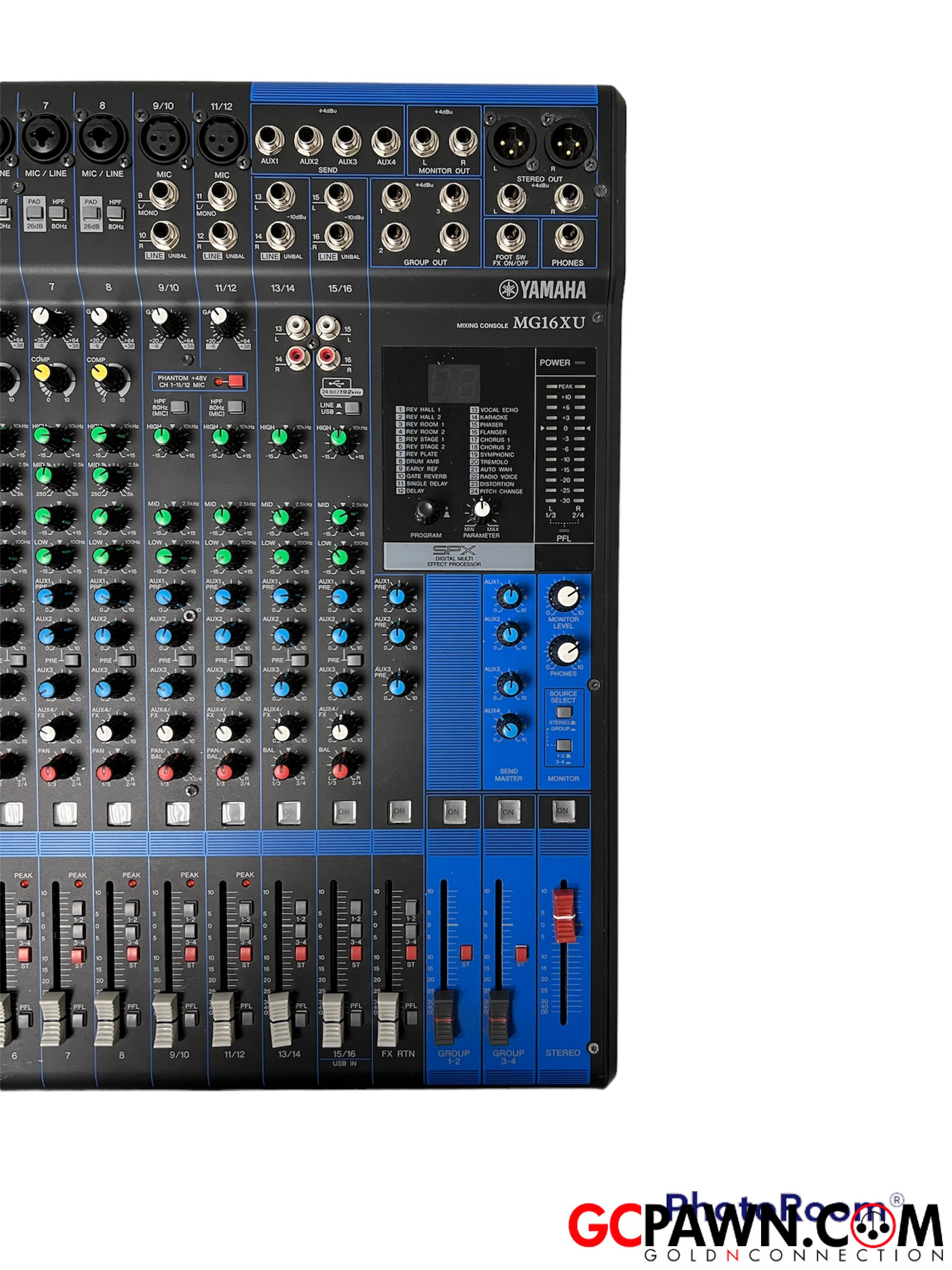Click the AUX1 SEND output jack
This screenshot has width=952, height=1270.
click(269, 140)
